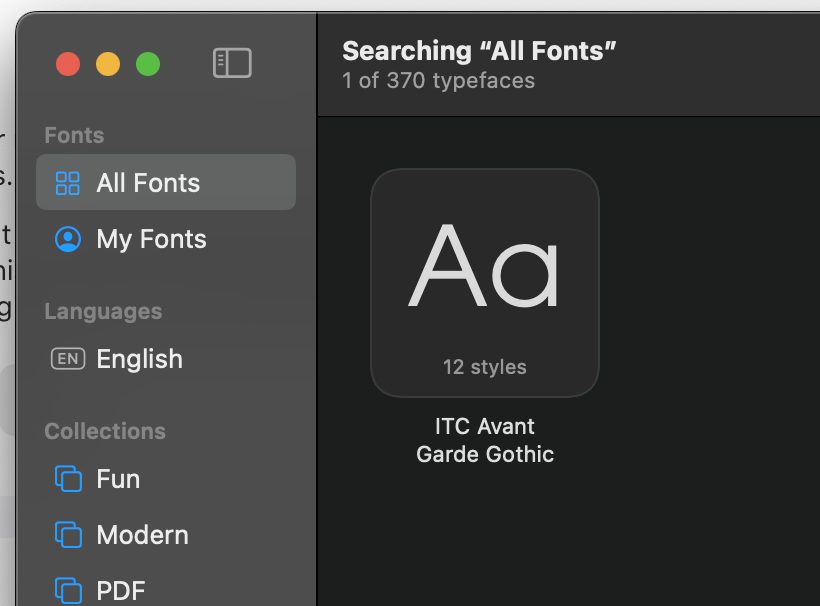The image size is (820, 606).
Task: Click the Modern collection icon
Action: click(68, 535)
